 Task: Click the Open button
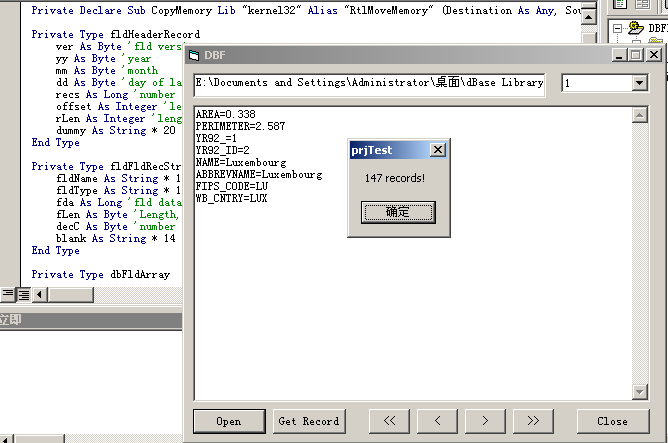tap(229, 421)
